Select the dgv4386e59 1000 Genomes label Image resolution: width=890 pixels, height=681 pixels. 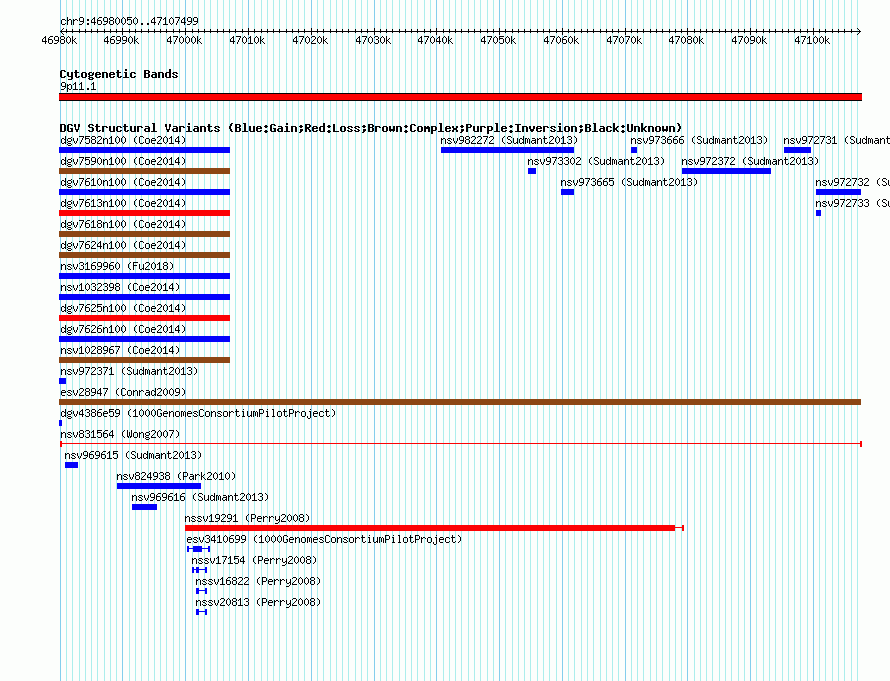pos(198,413)
